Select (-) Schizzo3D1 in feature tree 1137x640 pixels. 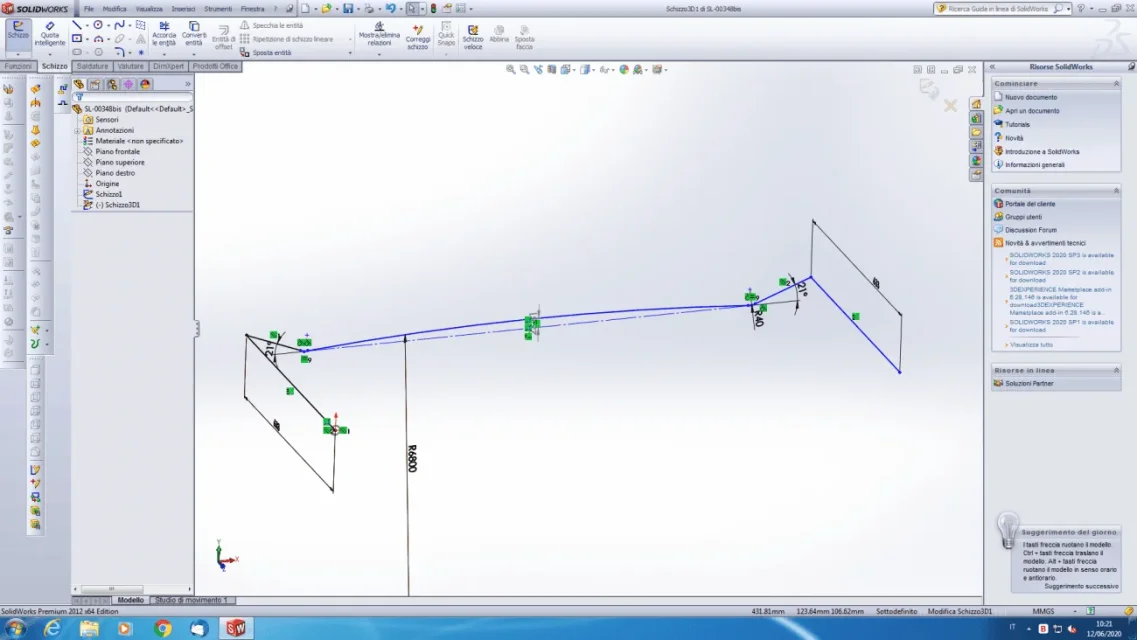click(x=117, y=205)
